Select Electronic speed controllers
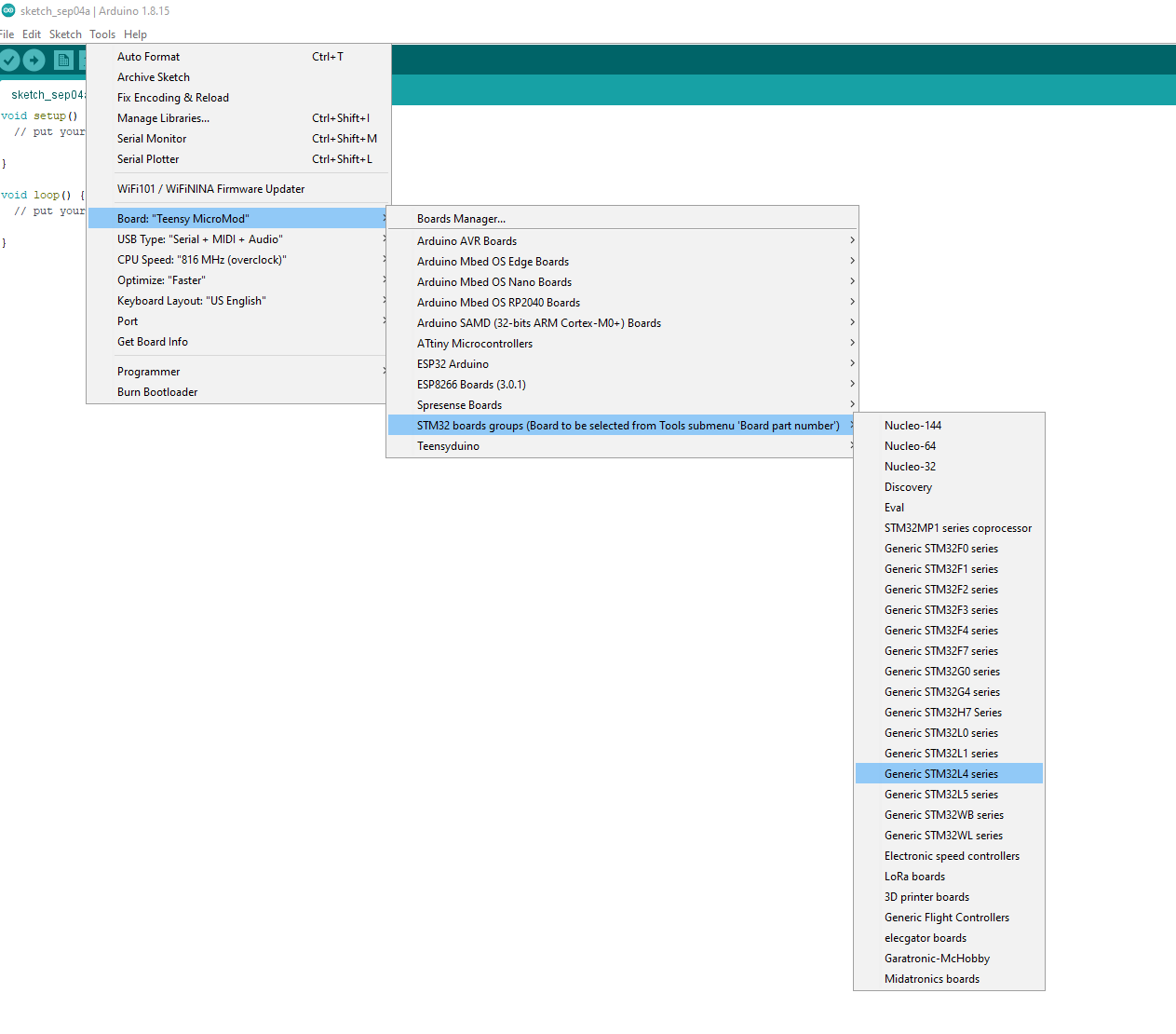The image size is (1176, 1034). pos(949,856)
